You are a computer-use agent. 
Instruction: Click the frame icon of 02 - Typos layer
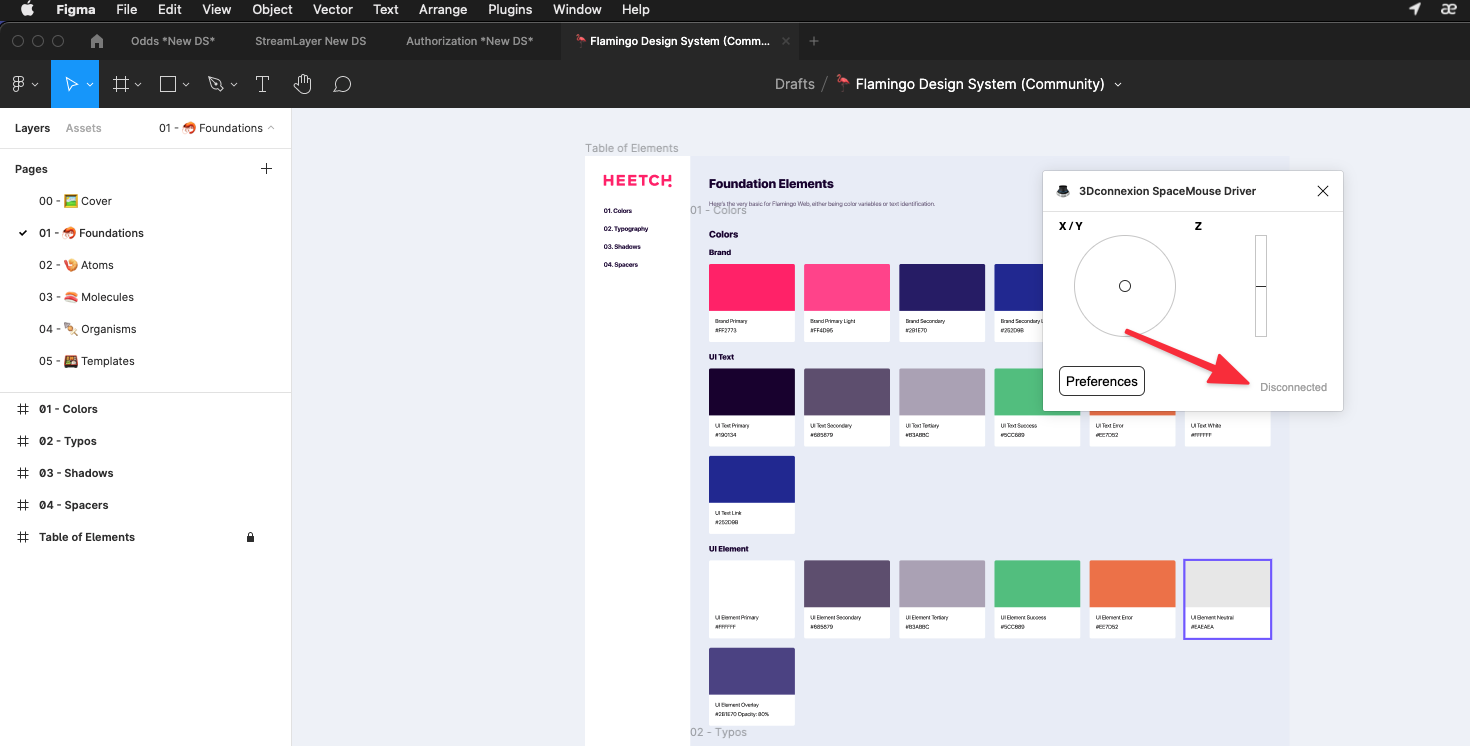[x=23, y=441]
